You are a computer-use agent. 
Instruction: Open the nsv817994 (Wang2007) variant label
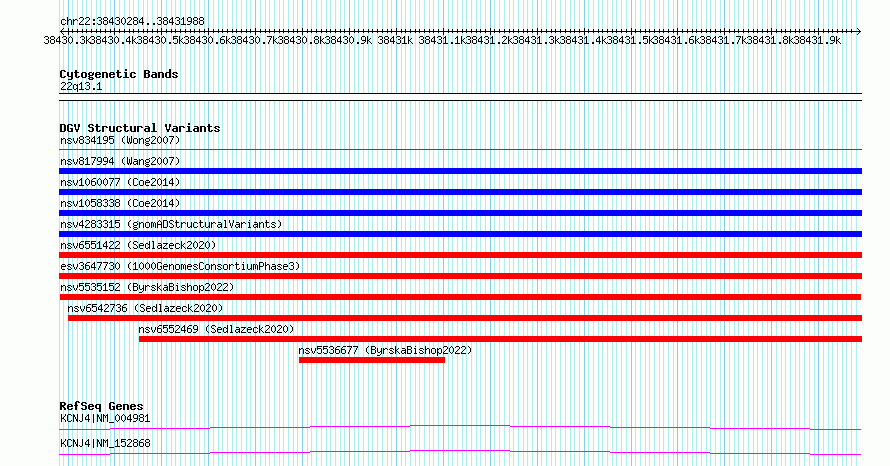[x=120, y=161]
